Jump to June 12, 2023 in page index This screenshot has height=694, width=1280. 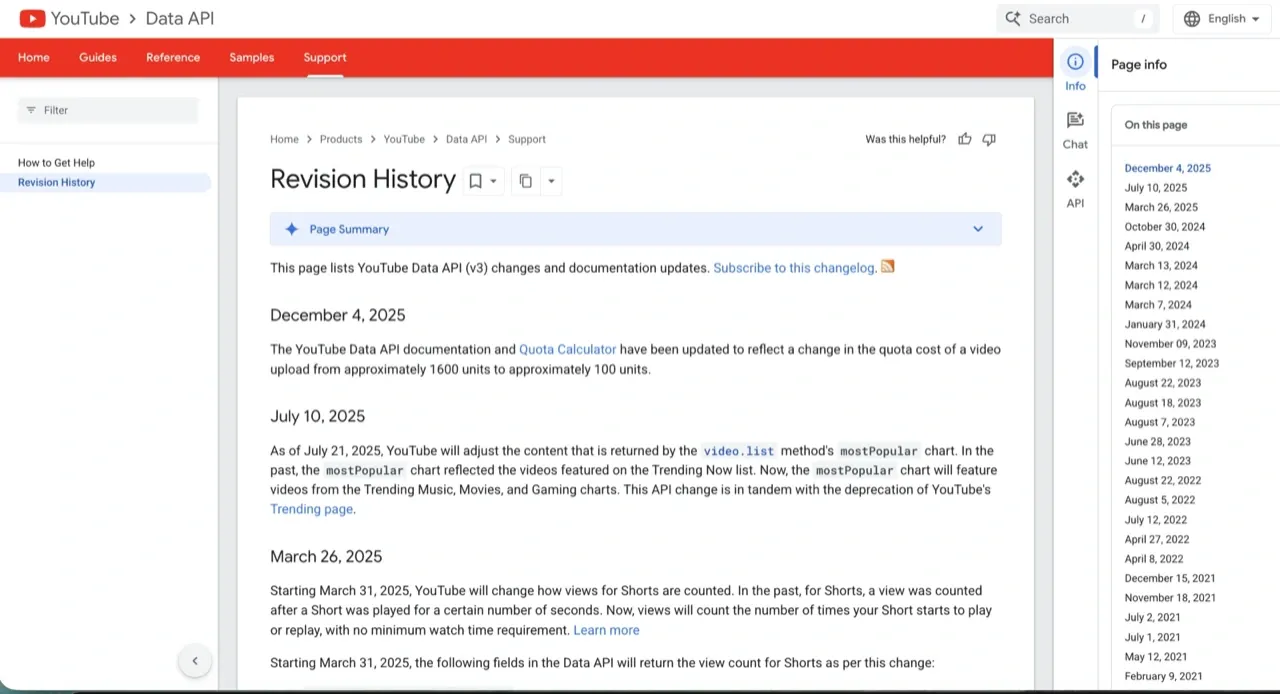coord(1157,461)
